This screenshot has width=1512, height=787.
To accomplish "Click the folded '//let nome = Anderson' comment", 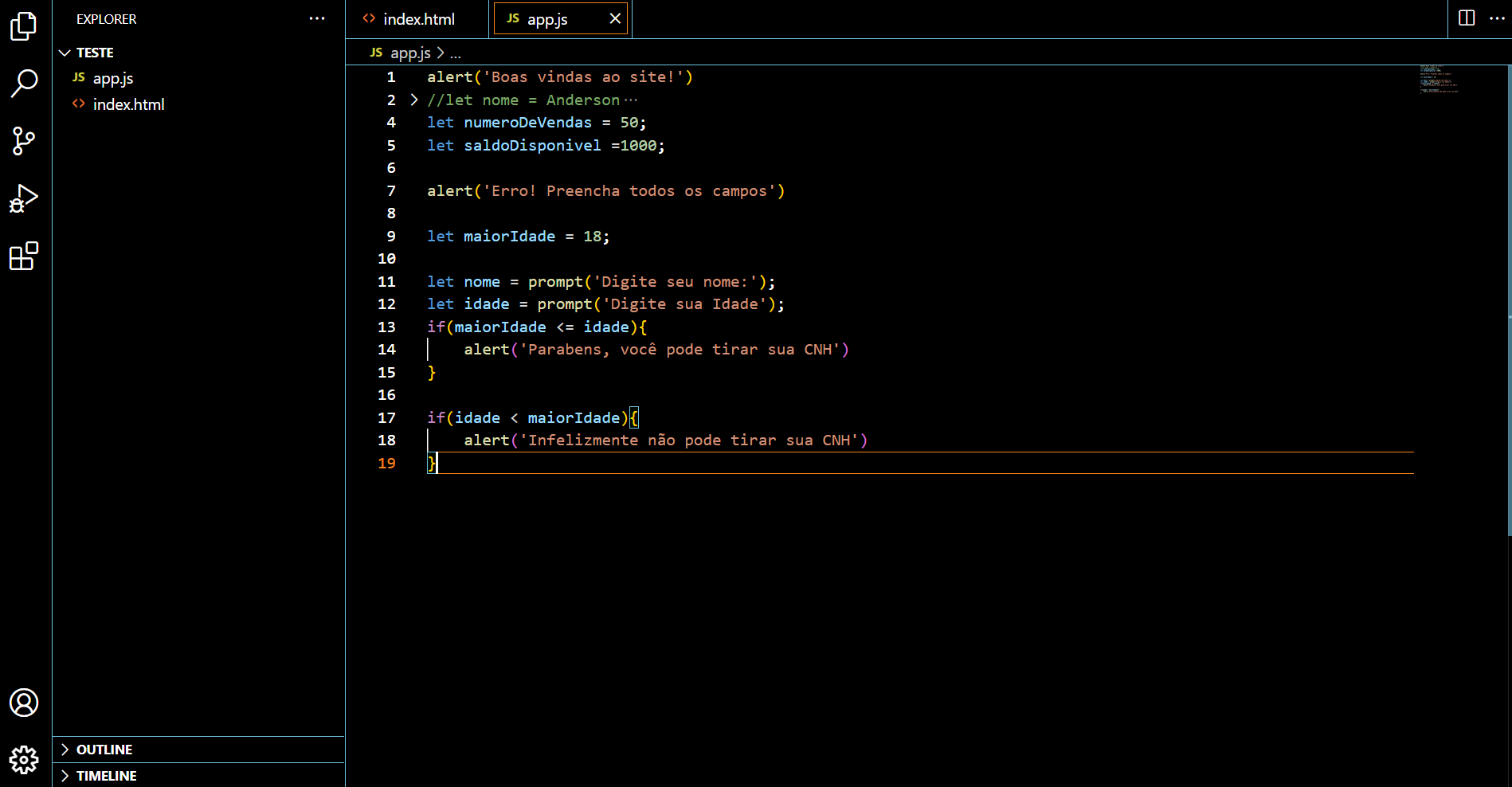I will [x=523, y=100].
